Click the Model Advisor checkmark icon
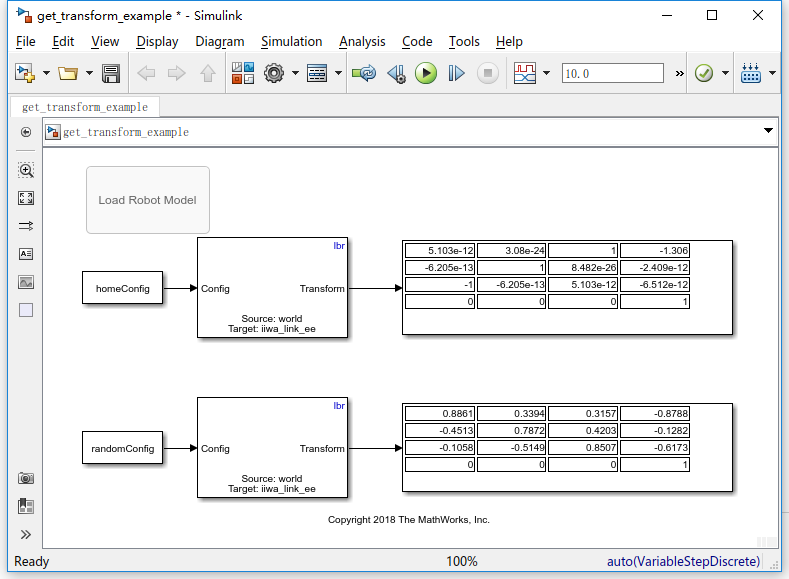The height and width of the screenshot is (579, 789). [704, 73]
